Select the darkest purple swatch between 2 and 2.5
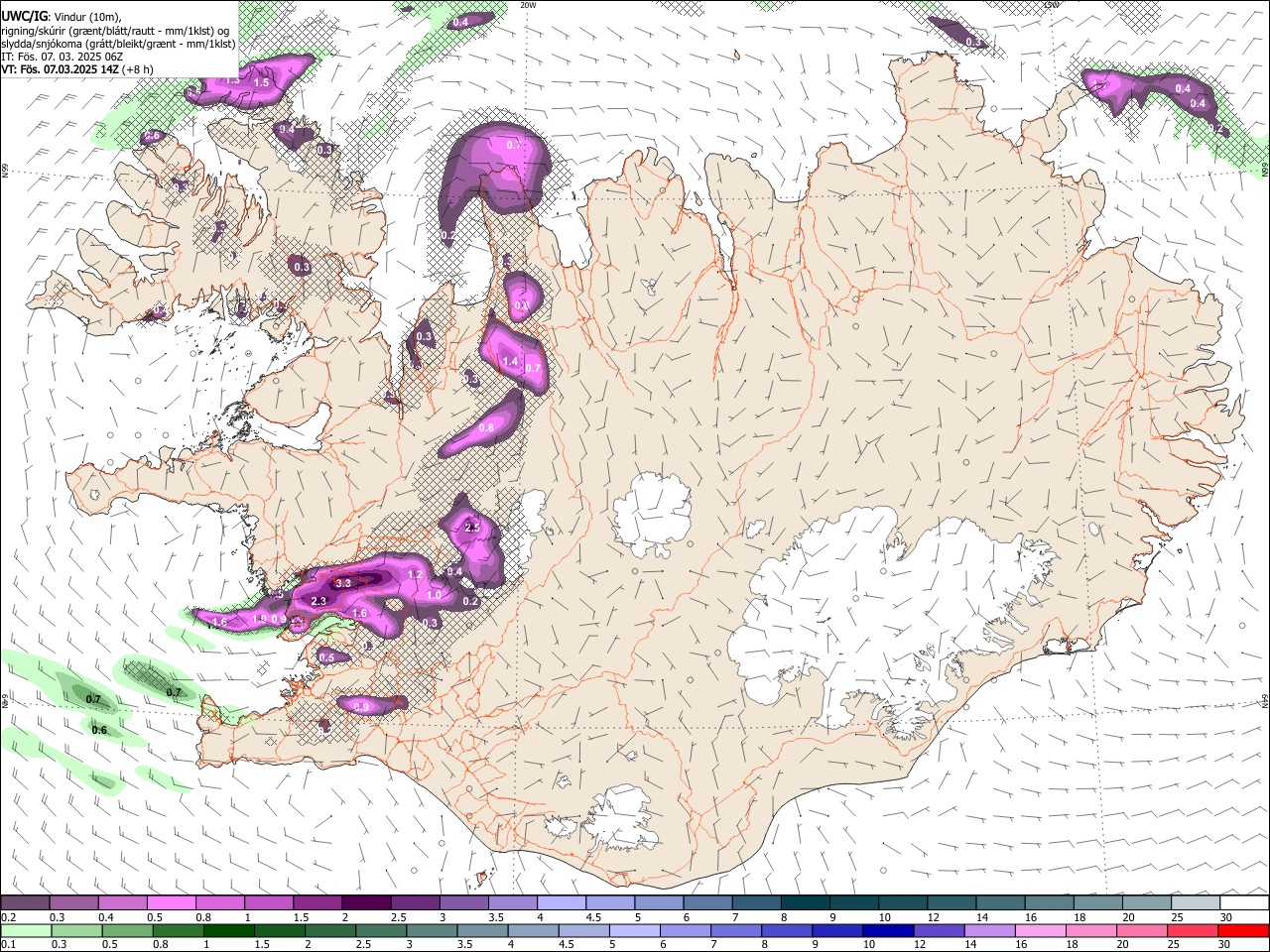Image resolution: width=1270 pixels, height=952 pixels. (x=366, y=902)
